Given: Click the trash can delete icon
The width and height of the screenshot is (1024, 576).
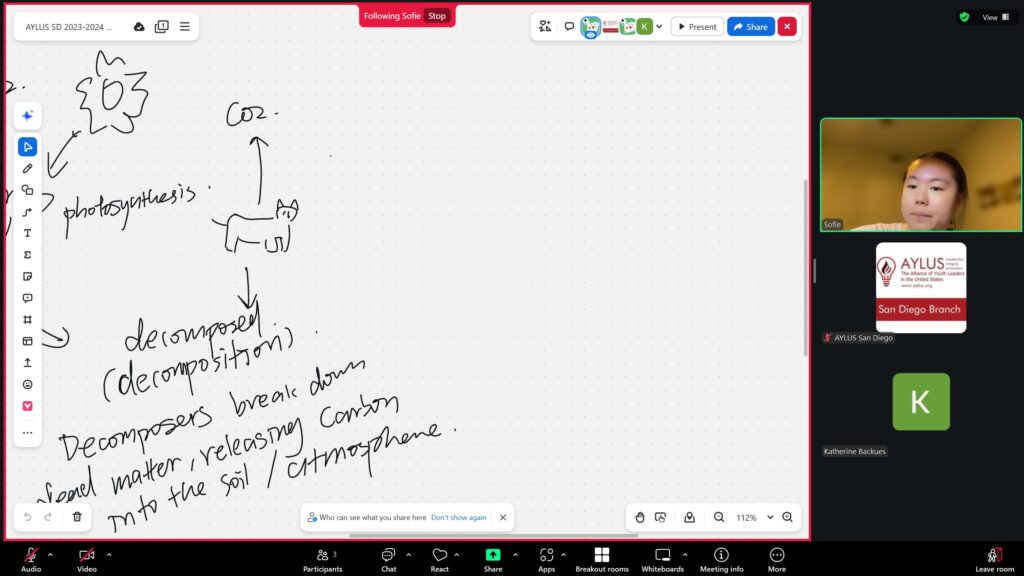Looking at the screenshot, I should tap(77, 517).
